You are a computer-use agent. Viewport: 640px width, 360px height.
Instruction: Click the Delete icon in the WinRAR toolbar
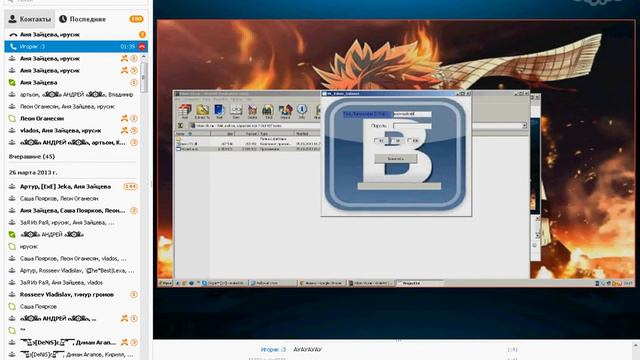click(252, 111)
